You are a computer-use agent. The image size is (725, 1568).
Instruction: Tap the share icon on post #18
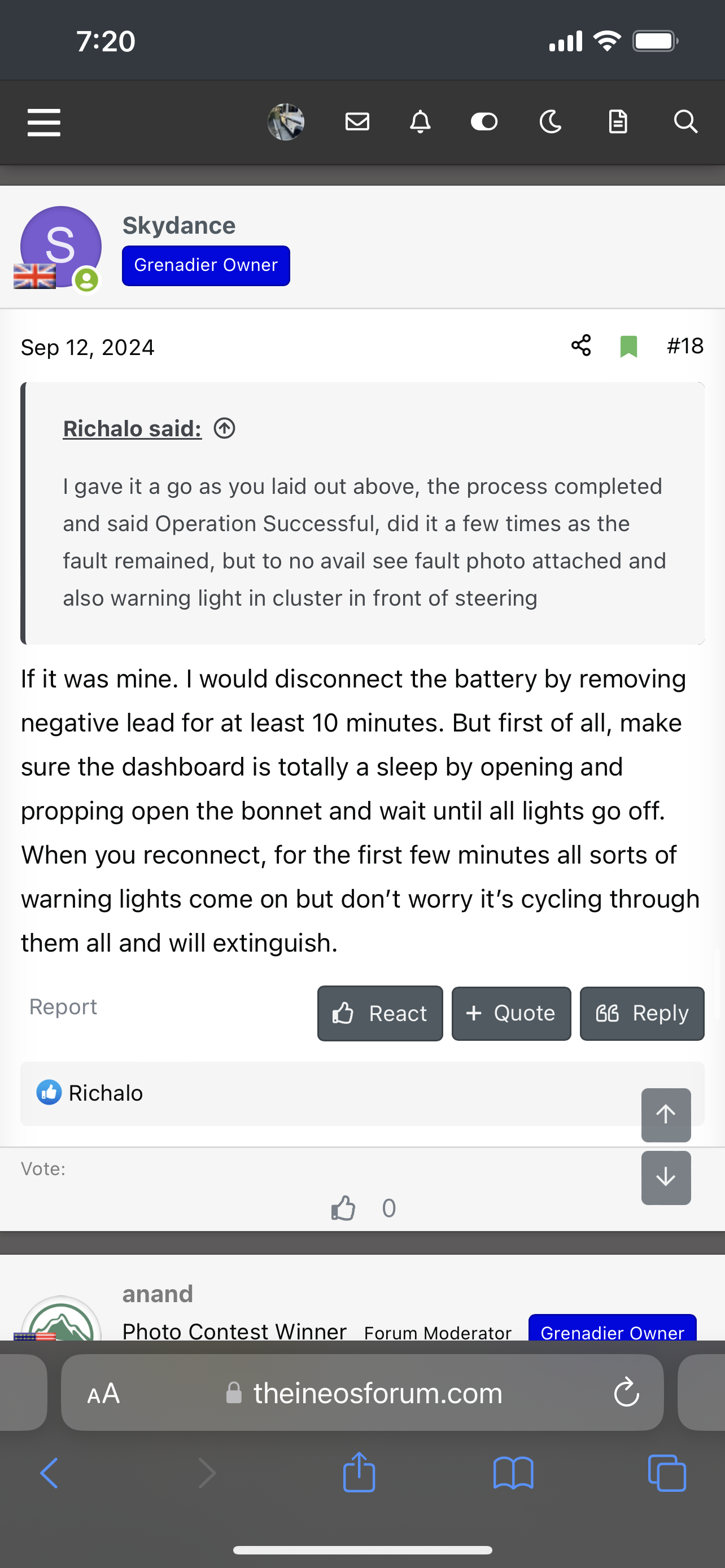pos(580,346)
